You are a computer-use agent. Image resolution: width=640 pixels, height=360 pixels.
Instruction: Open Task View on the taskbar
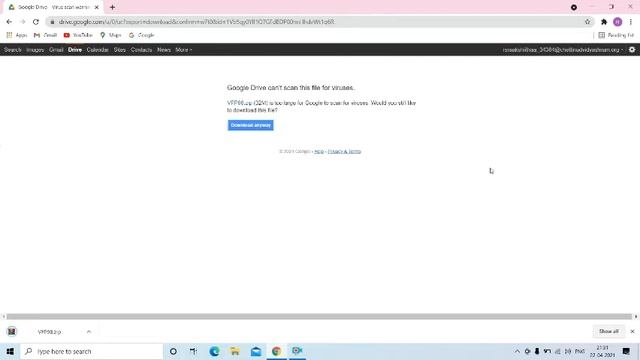193,351
